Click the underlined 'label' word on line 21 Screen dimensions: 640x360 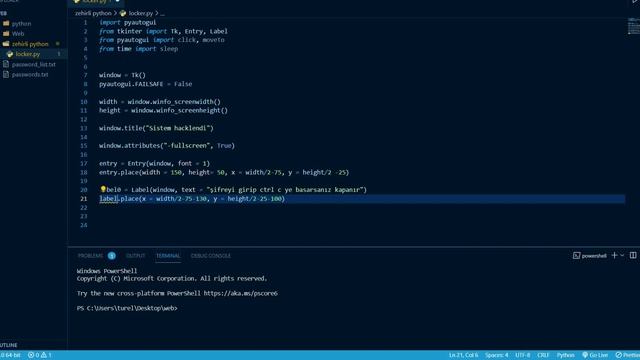click(x=109, y=199)
